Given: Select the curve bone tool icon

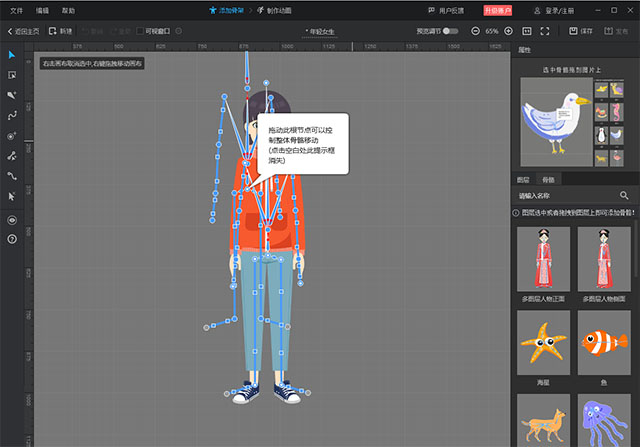Looking at the screenshot, I should (12, 115).
